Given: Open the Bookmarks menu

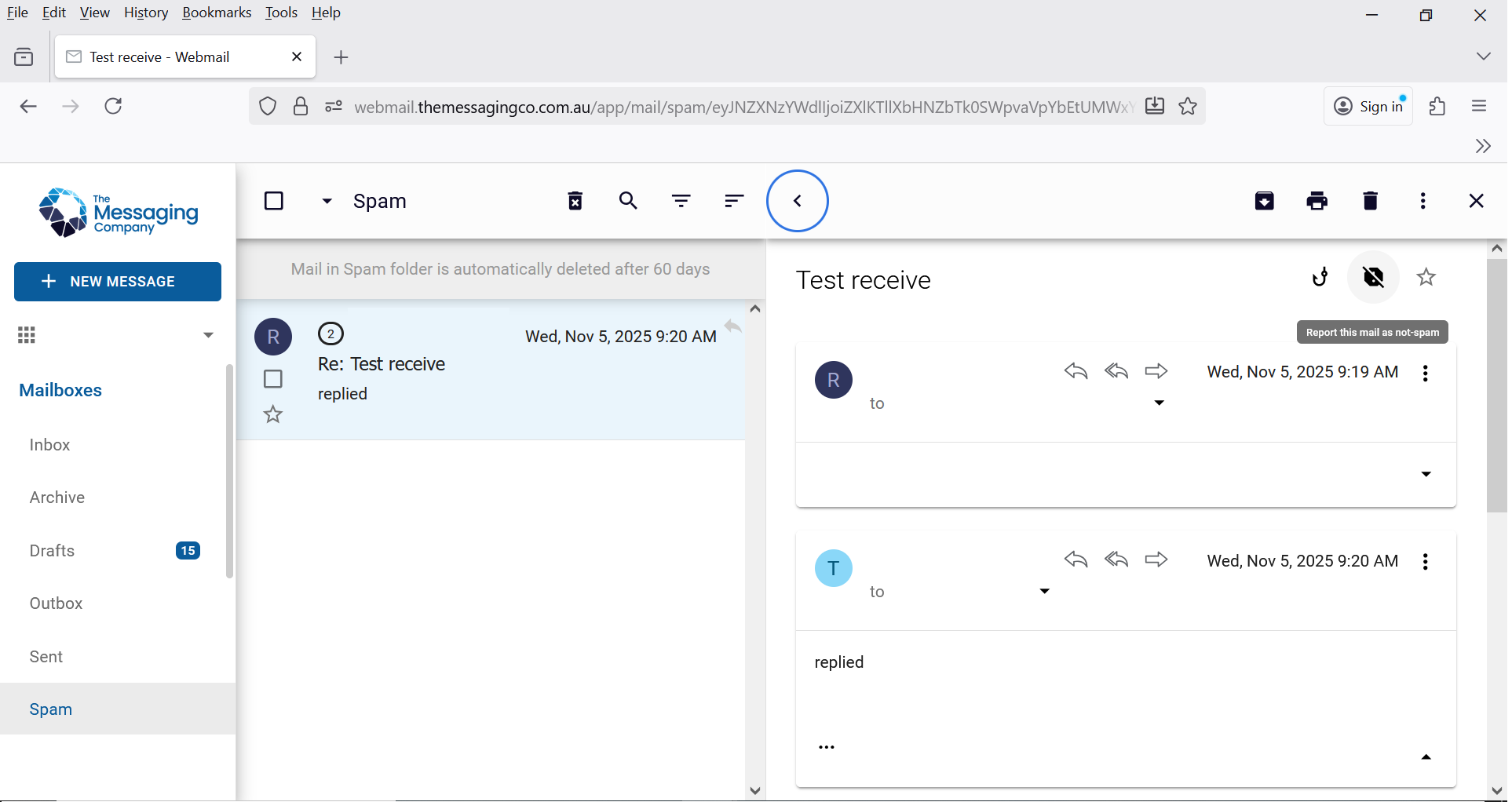Looking at the screenshot, I should (x=217, y=13).
